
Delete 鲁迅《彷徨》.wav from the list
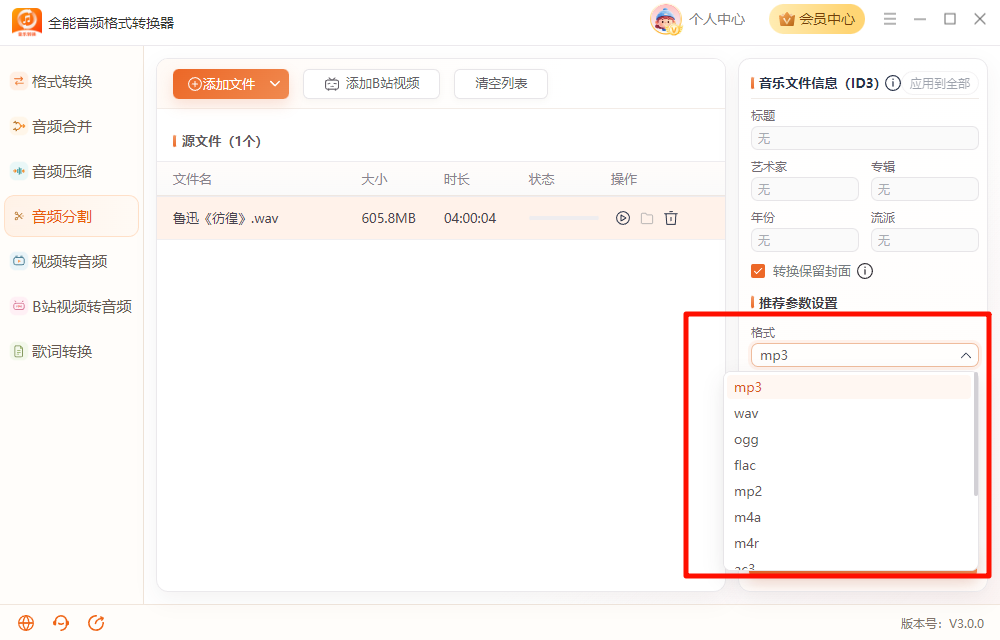click(671, 218)
